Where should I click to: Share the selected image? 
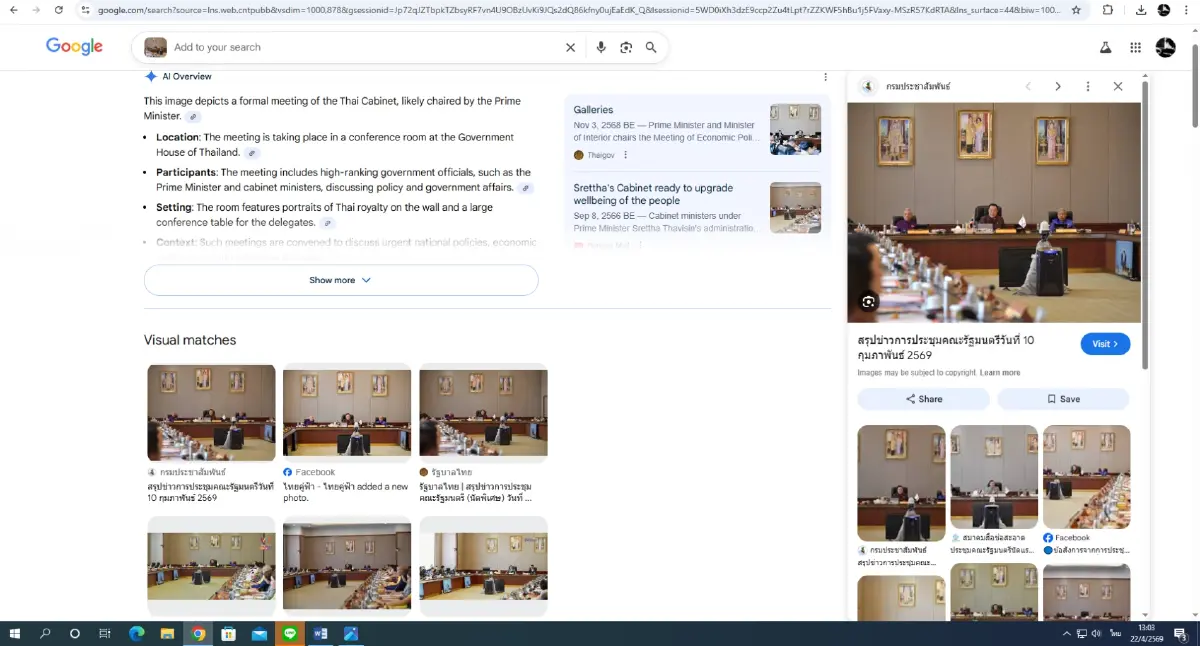(x=923, y=399)
